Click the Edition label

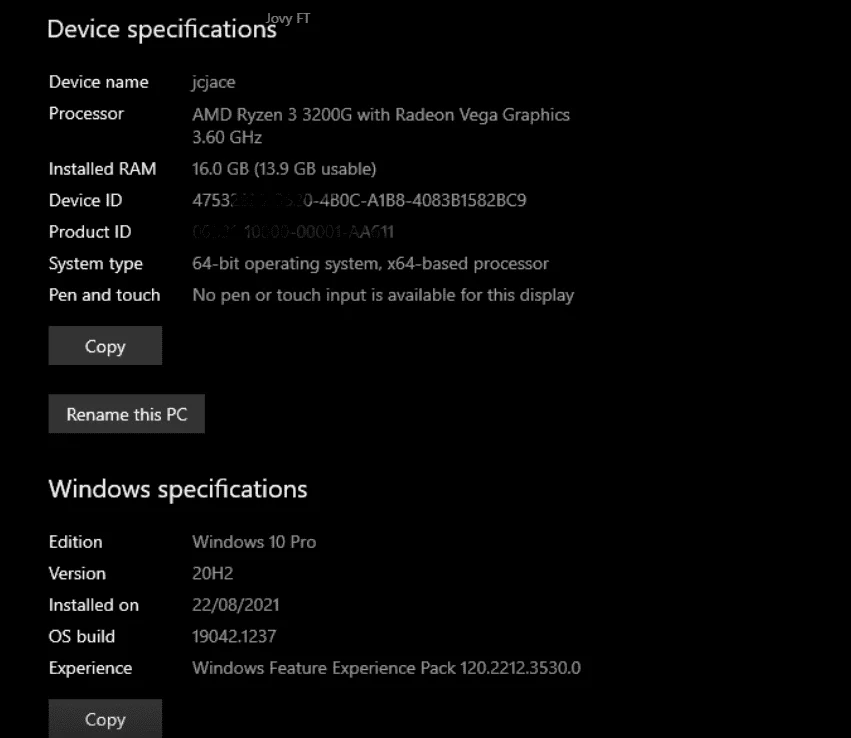75,542
